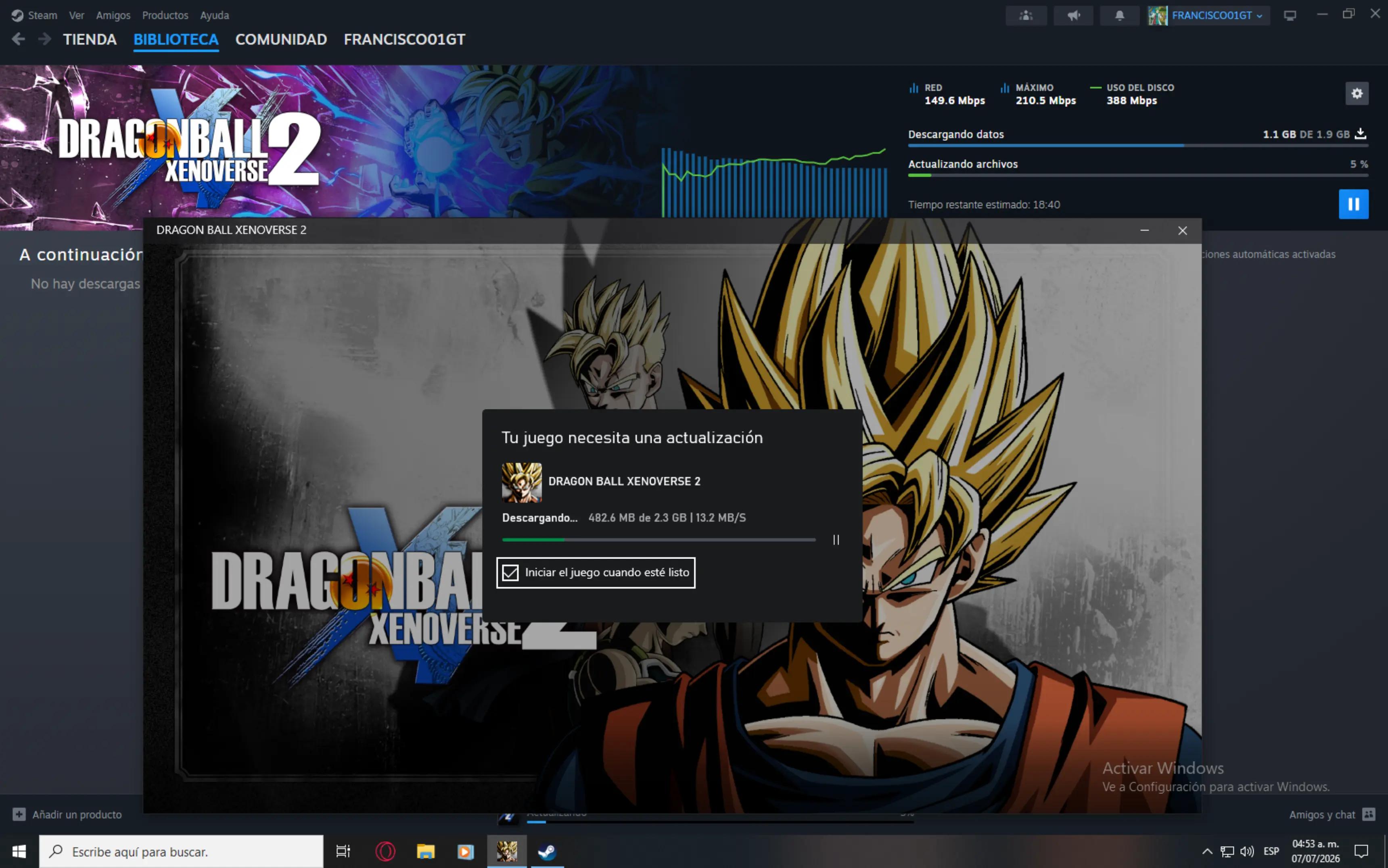Click the Amigos y chat label
1388x868 pixels.
coord(1321,814)
